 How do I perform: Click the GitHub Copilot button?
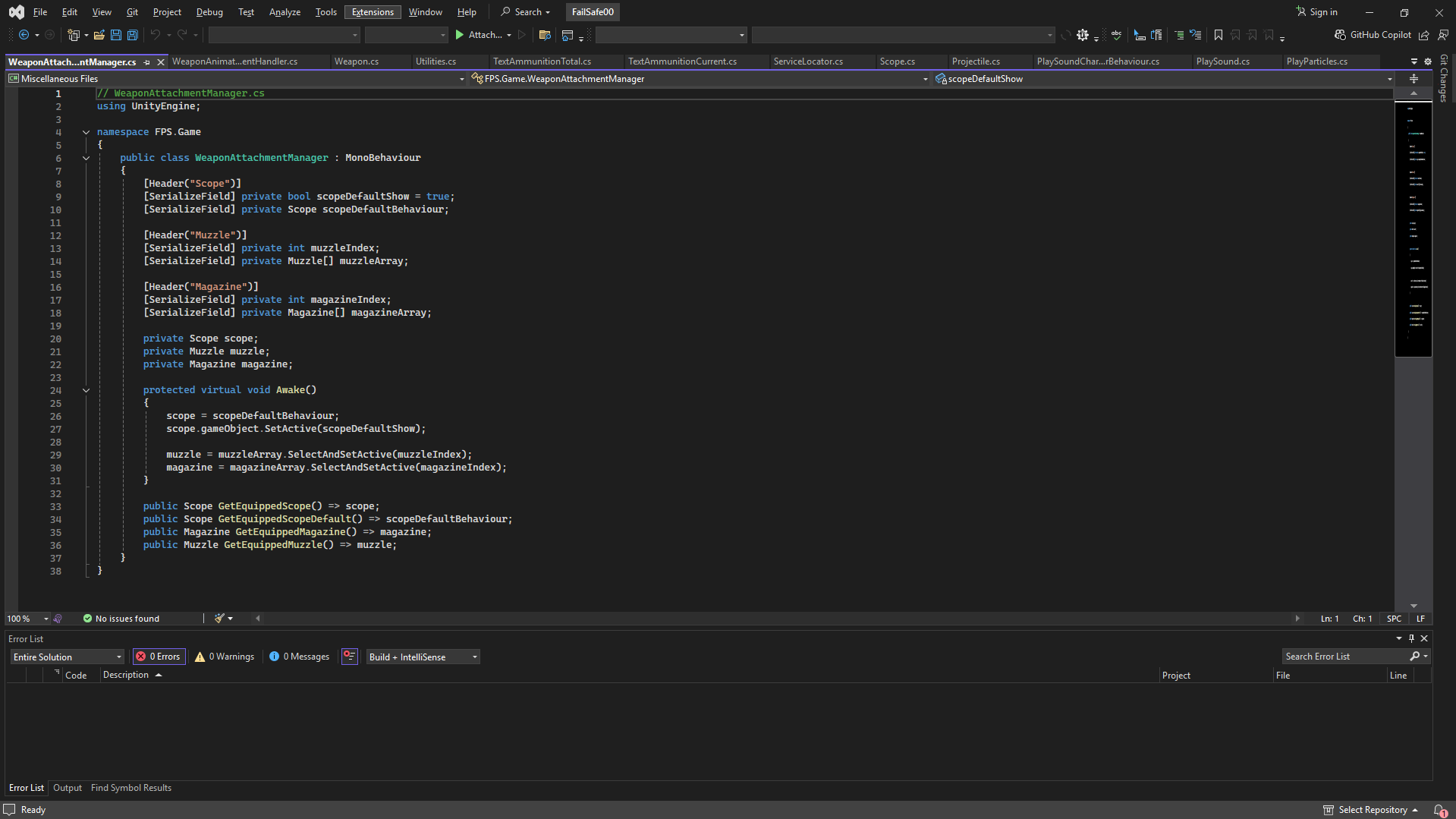coord(1373,35)
